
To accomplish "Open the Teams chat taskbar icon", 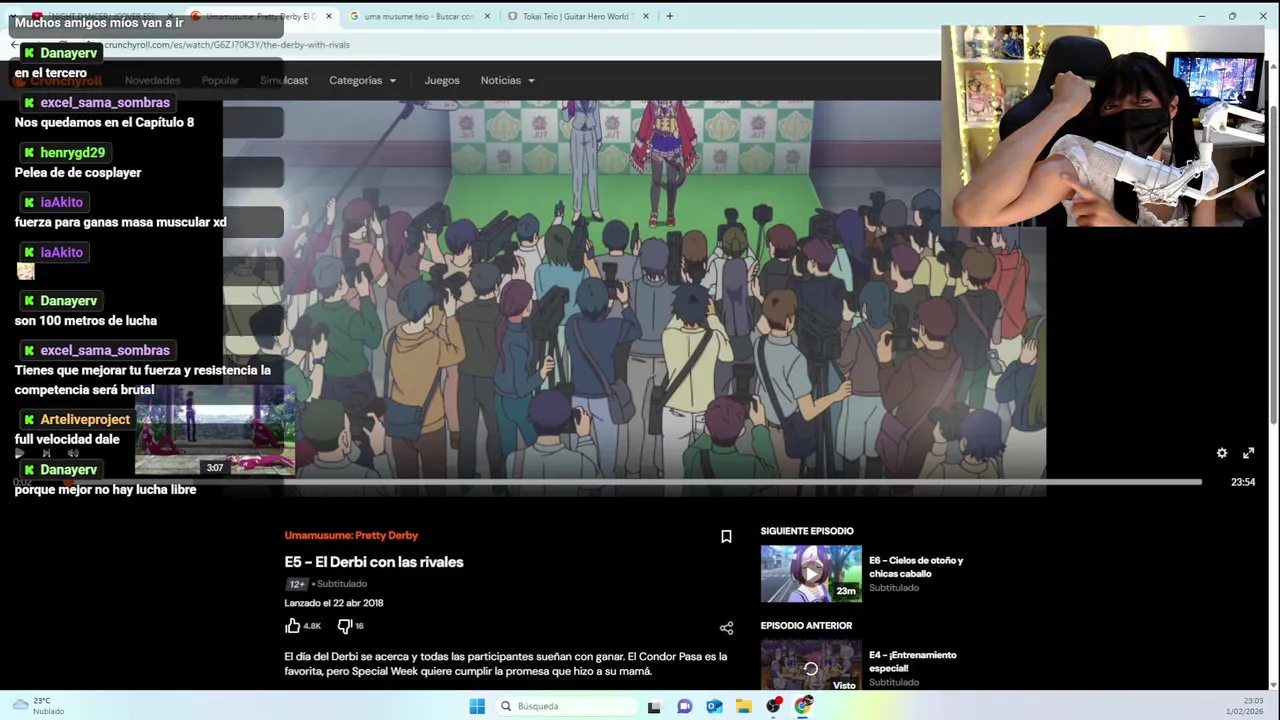I will click(x=684, y=706).
